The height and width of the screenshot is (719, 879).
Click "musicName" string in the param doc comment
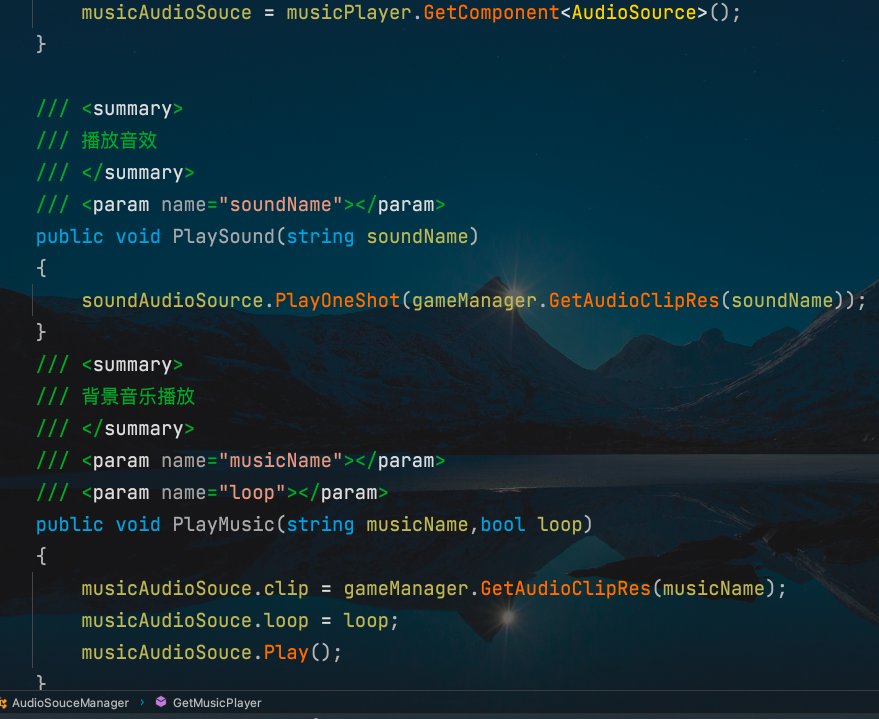click(280, 461)
